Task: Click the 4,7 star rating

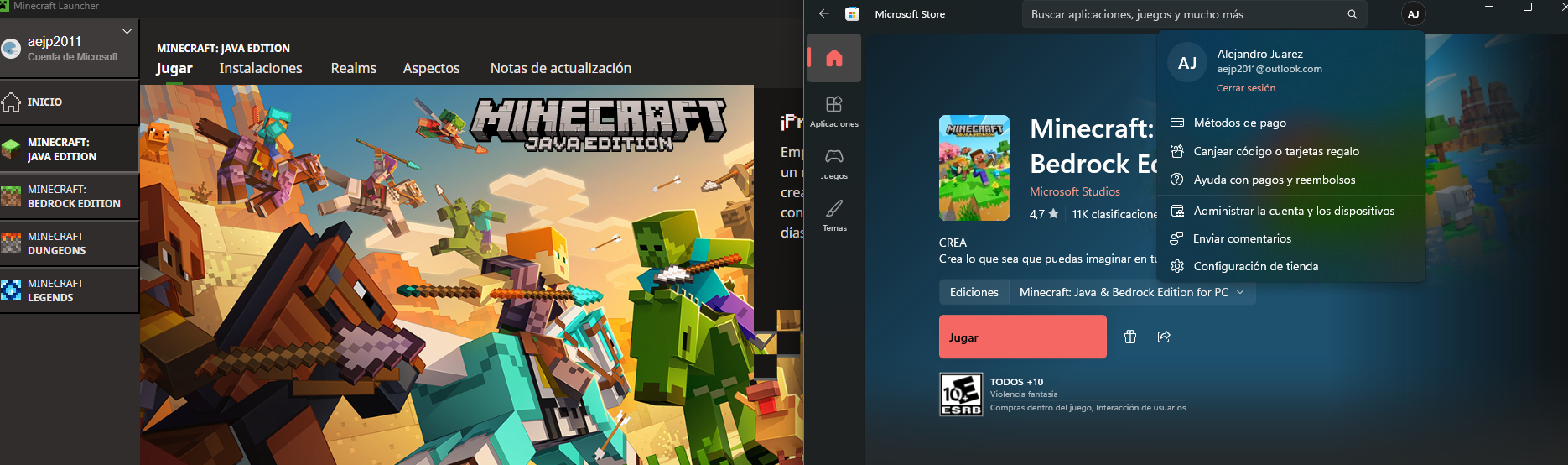Action: [1044, 214]
